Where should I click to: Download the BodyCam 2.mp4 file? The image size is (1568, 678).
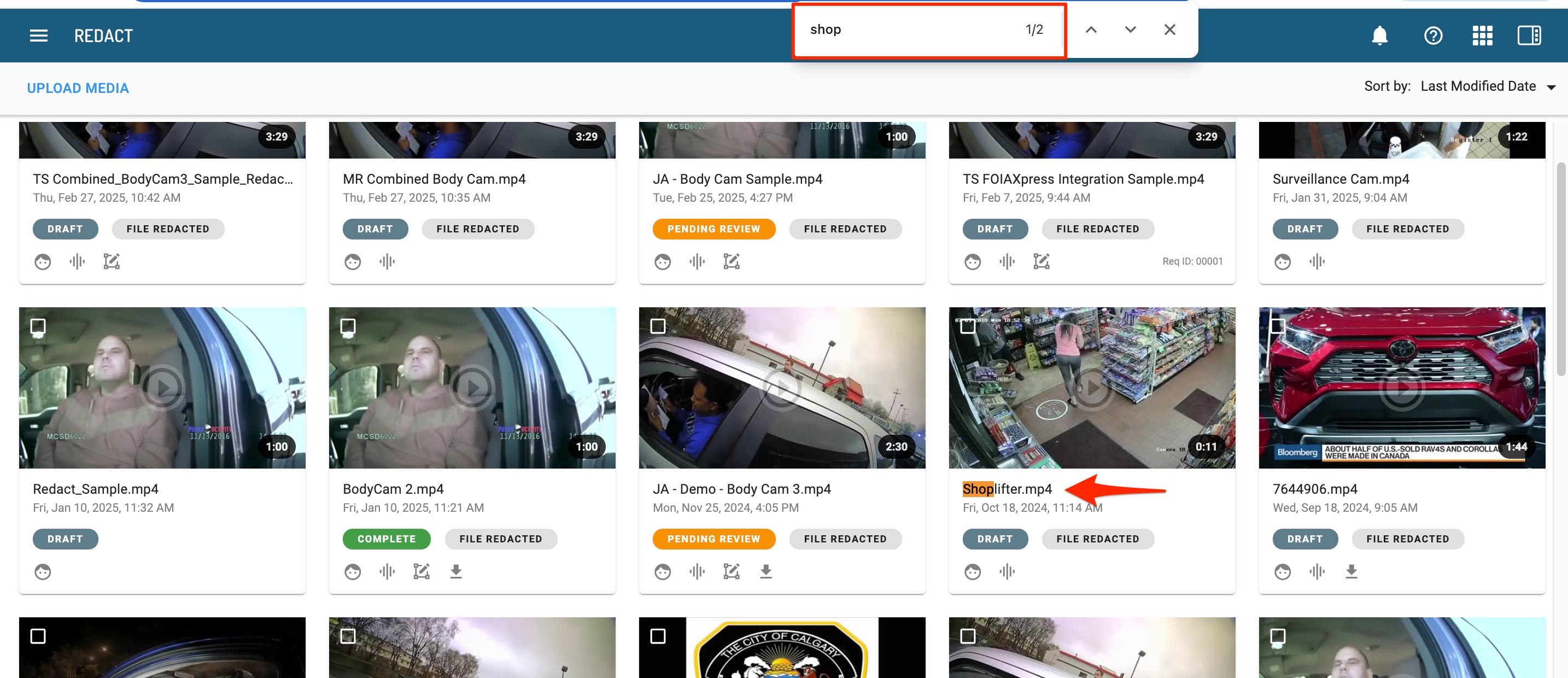[x=455, y=571]
